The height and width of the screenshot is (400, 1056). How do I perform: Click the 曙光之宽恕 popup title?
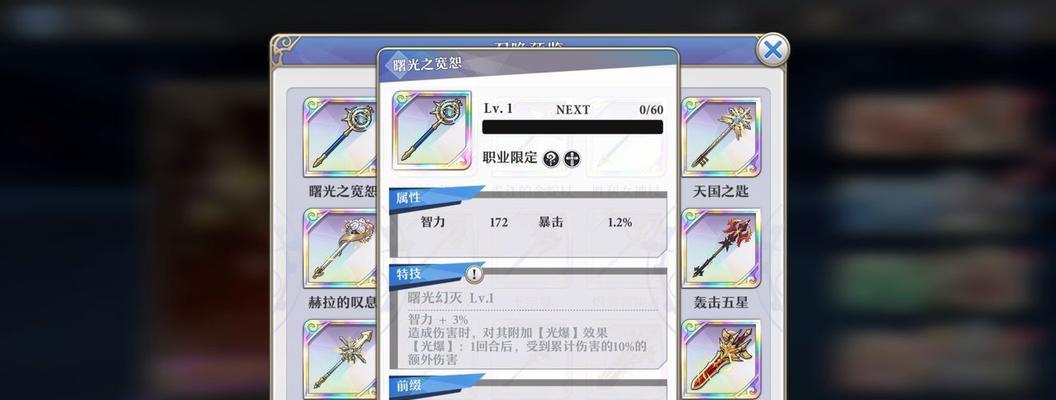(428, 65)
